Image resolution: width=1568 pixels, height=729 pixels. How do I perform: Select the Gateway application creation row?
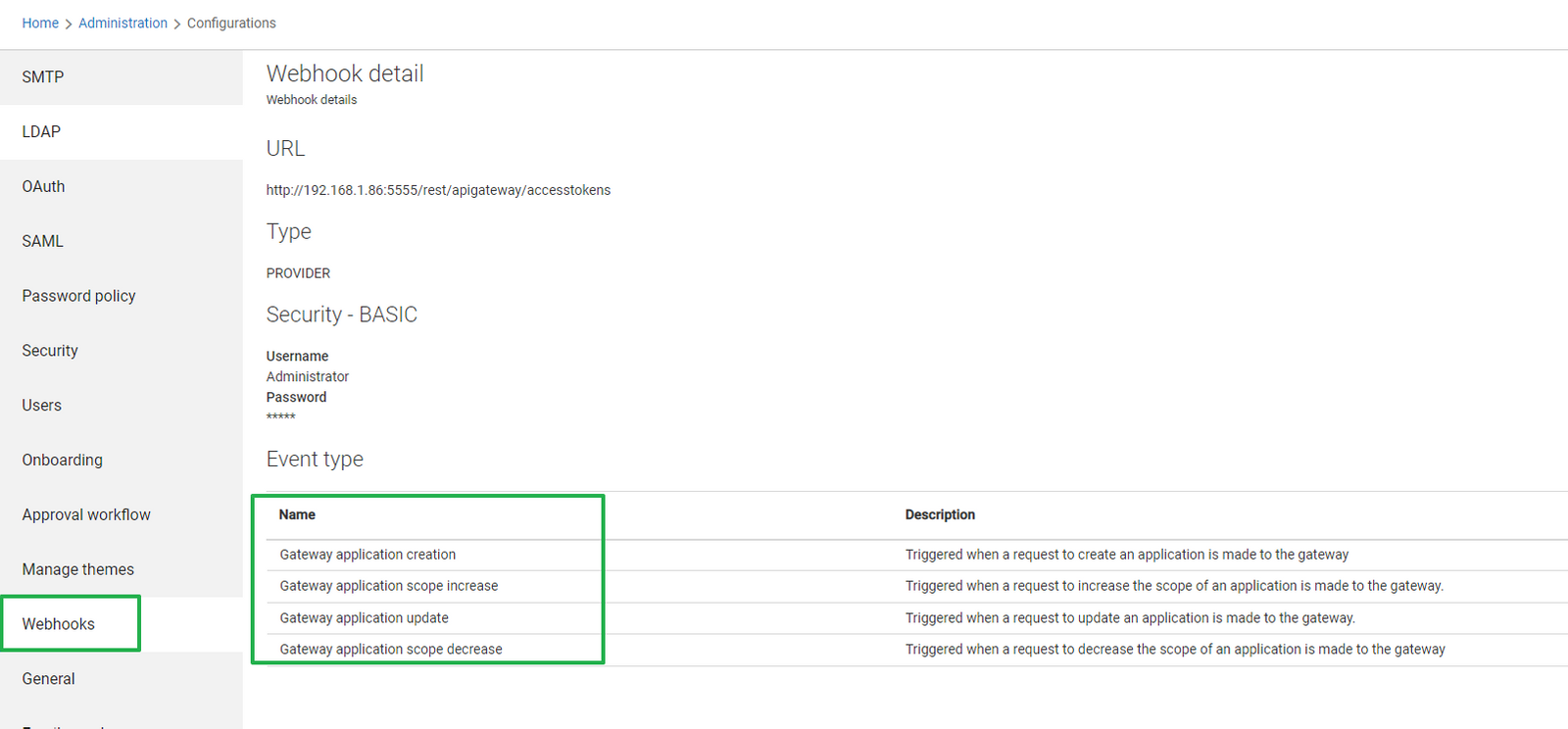(367, 555)
